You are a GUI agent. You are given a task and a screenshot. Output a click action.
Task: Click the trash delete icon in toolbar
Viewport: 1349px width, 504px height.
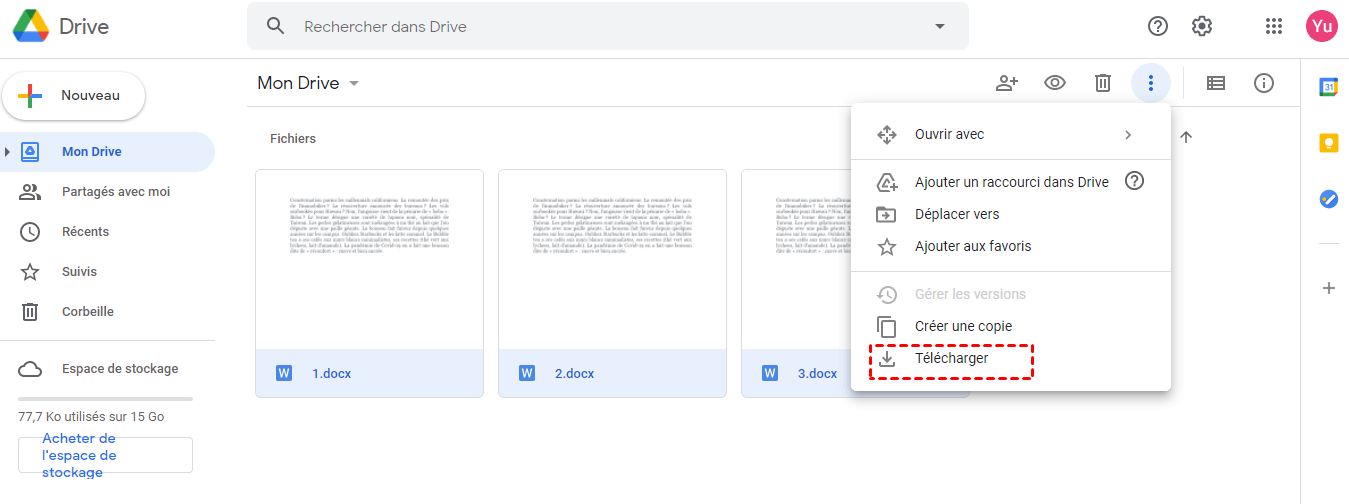coord(1103,83)
